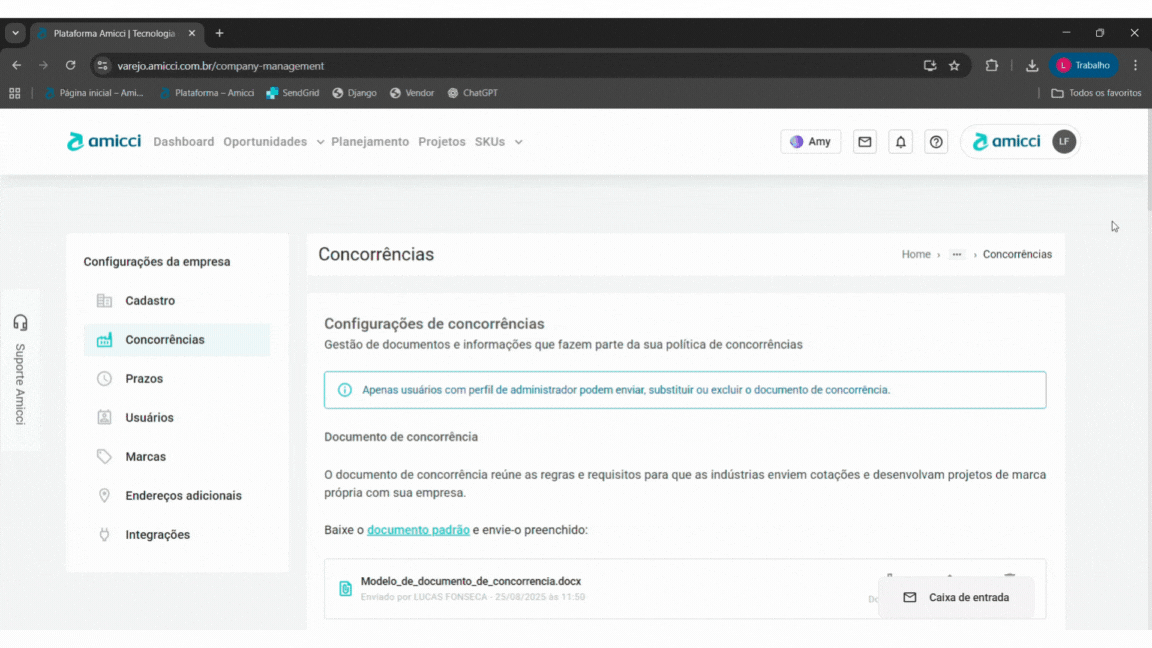Open the help question mark icon
Viewport: 1152px width, 648px height.
[936, 141]
